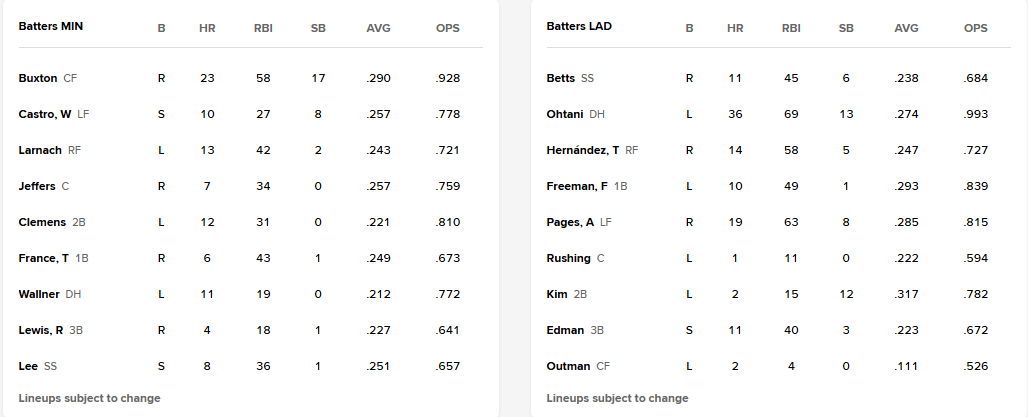The height and width of the screenshot is (417, 1028).
Task: Select Larnach from the MIN batters
Action: pyautogui.click(x=40, y=150)
